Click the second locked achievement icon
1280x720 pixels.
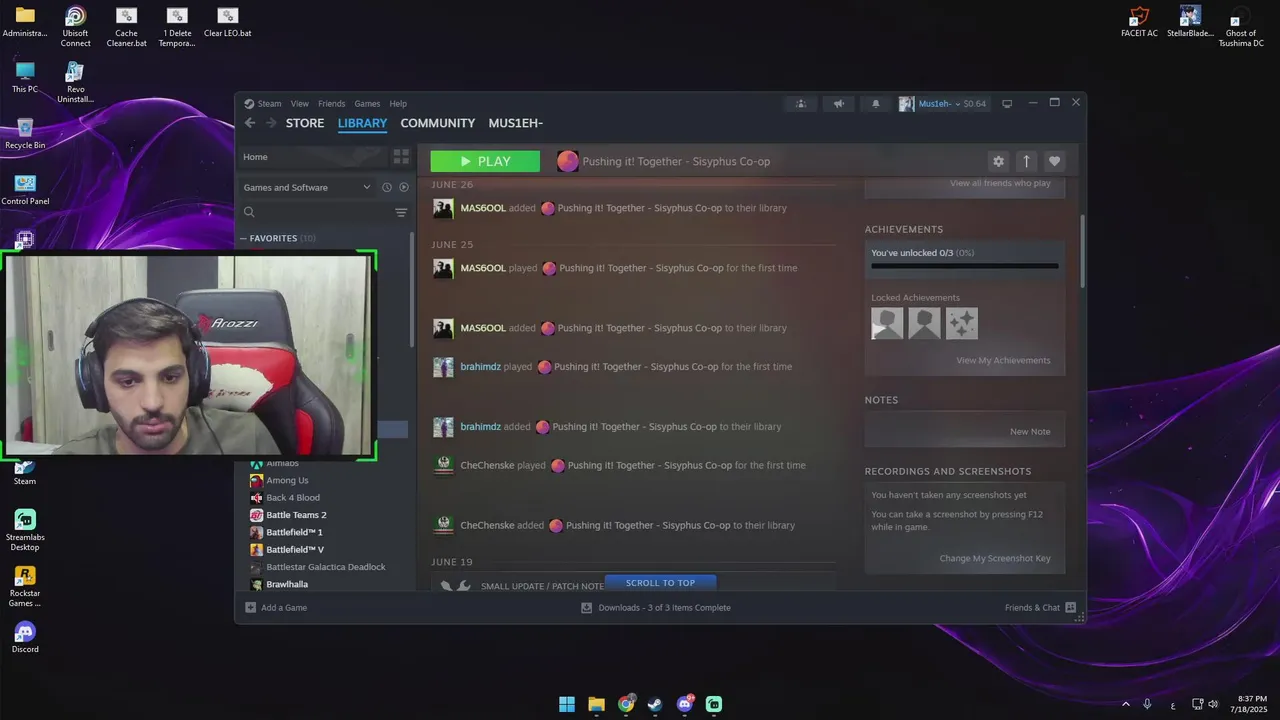click(924, 323)
